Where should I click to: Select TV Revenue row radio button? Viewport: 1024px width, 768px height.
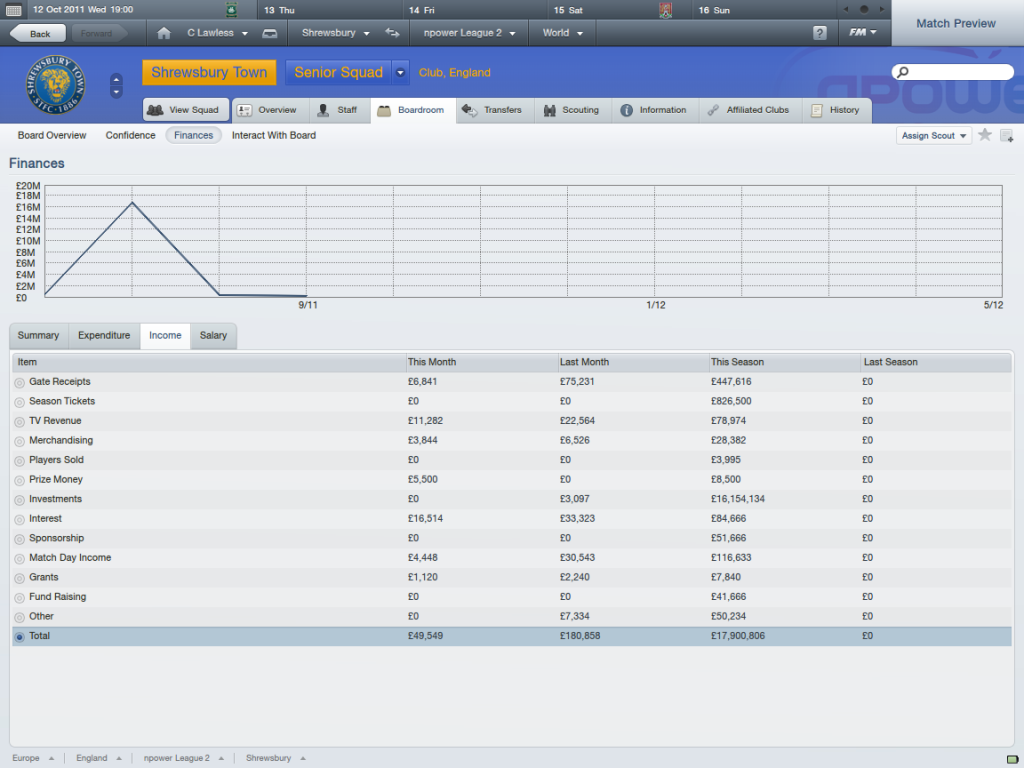(x=20, y=422)
